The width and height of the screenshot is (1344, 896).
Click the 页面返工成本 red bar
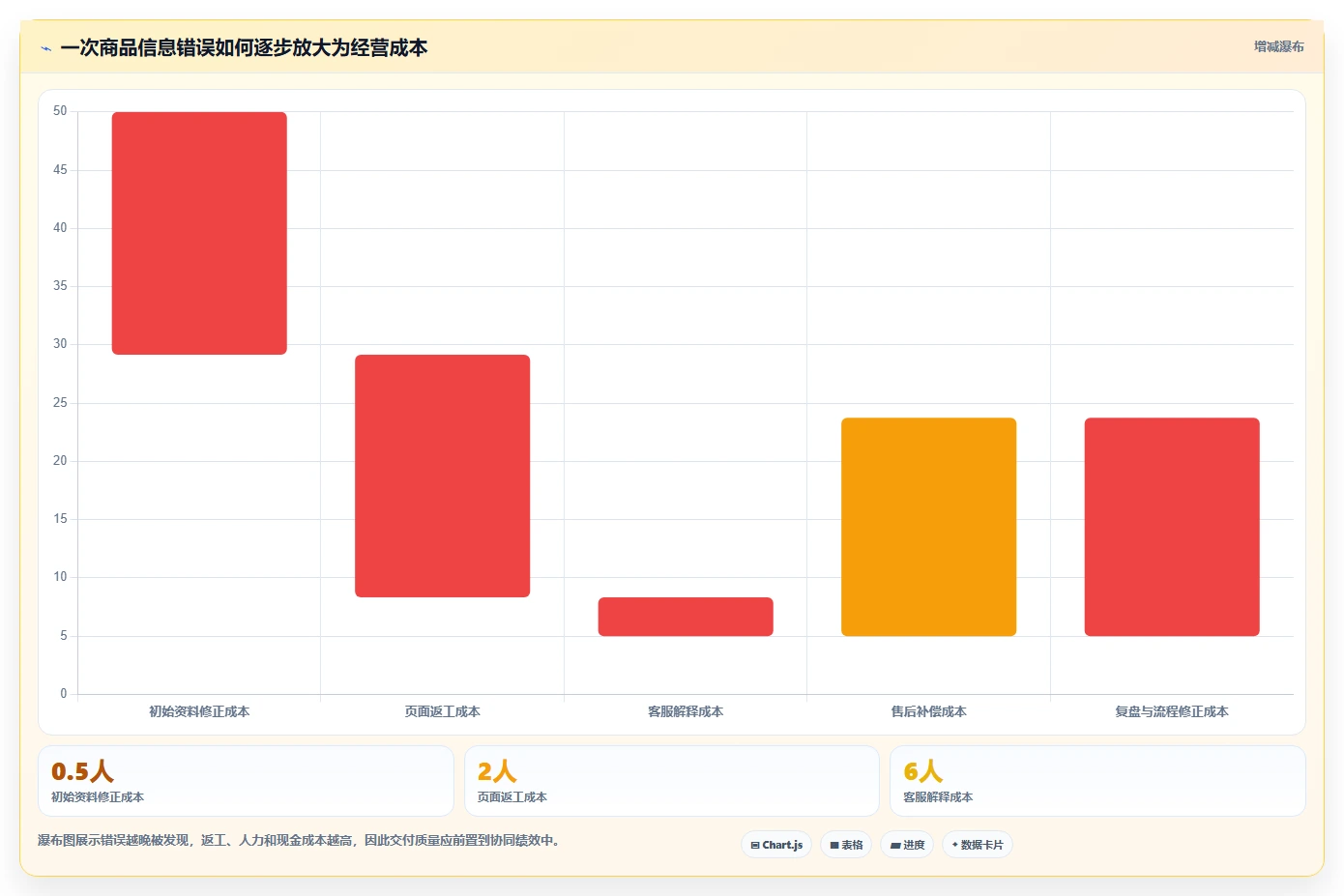point(442,476)
